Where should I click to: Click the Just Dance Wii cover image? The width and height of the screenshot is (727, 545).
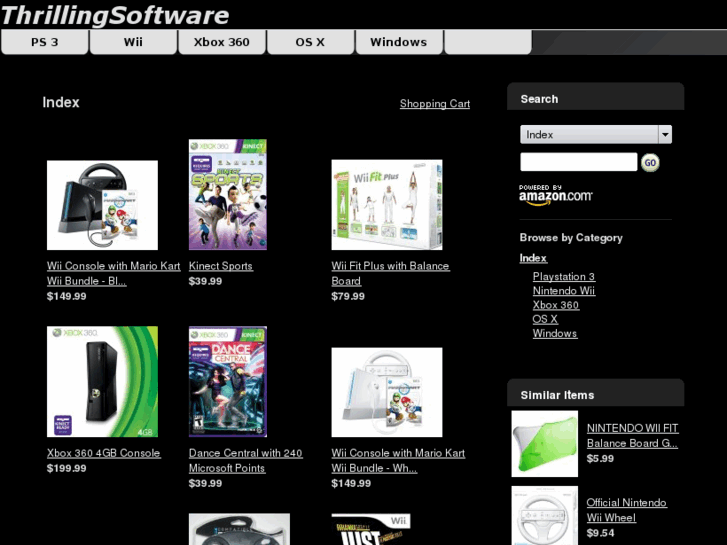371,529
